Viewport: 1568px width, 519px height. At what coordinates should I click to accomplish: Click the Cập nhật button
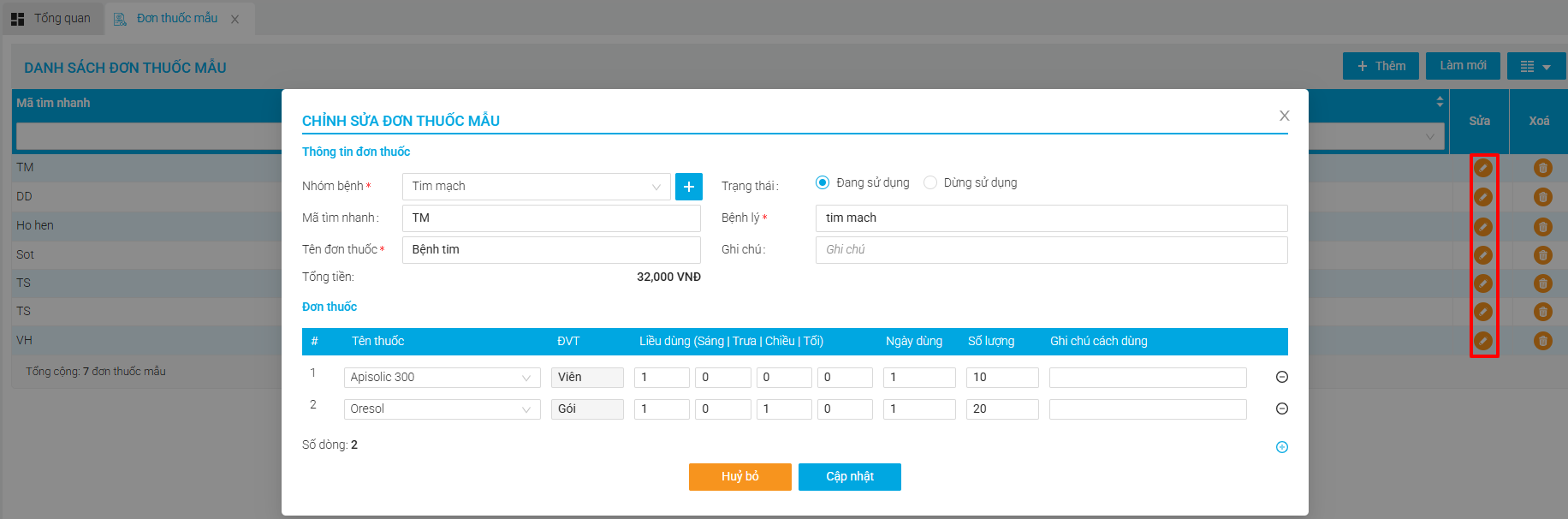tap(850, 477)
